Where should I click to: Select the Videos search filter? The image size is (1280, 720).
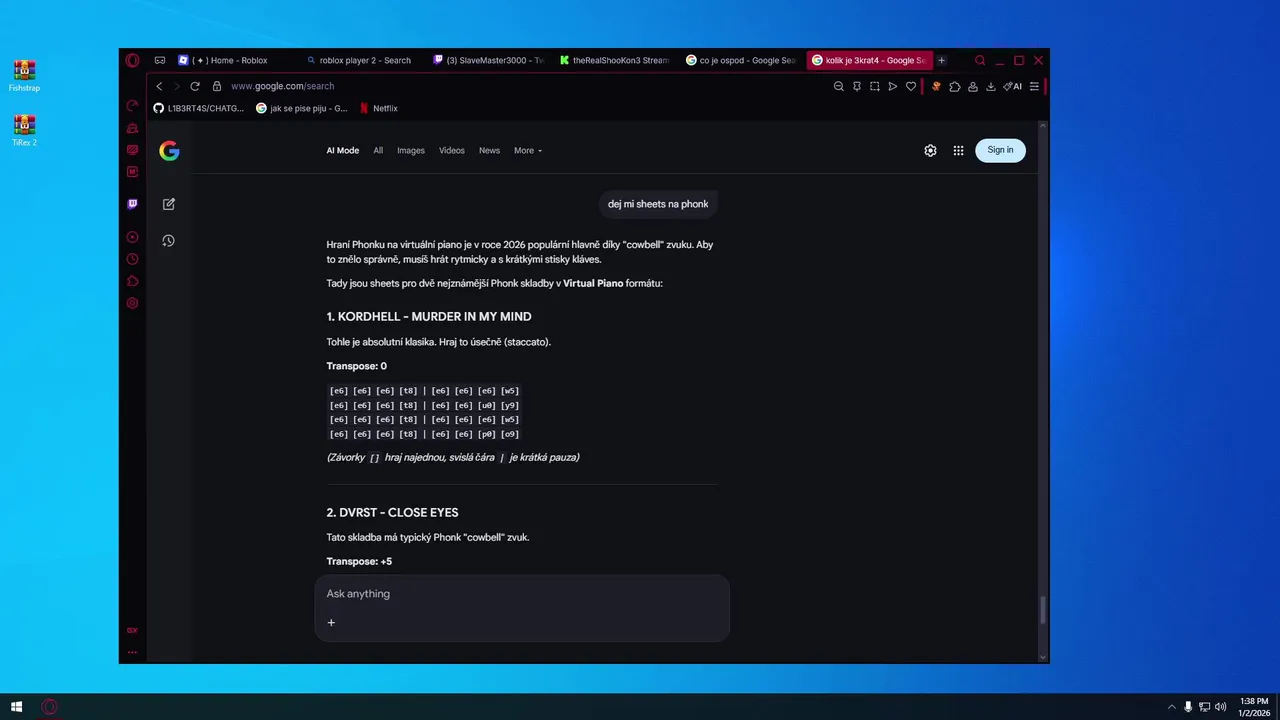pos(452,150)
